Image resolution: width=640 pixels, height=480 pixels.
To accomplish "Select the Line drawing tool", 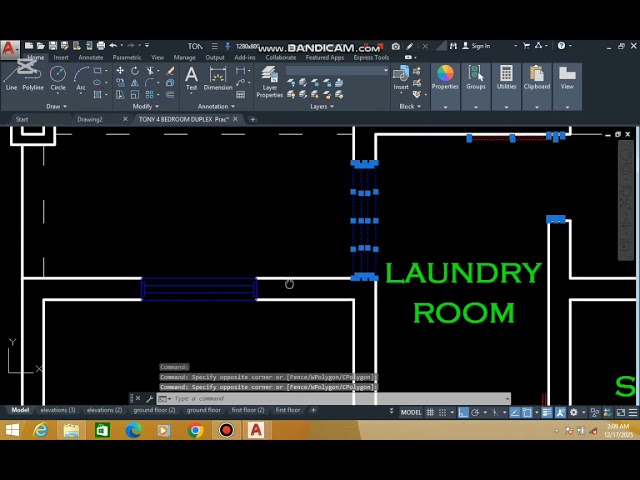I will 11,77.
